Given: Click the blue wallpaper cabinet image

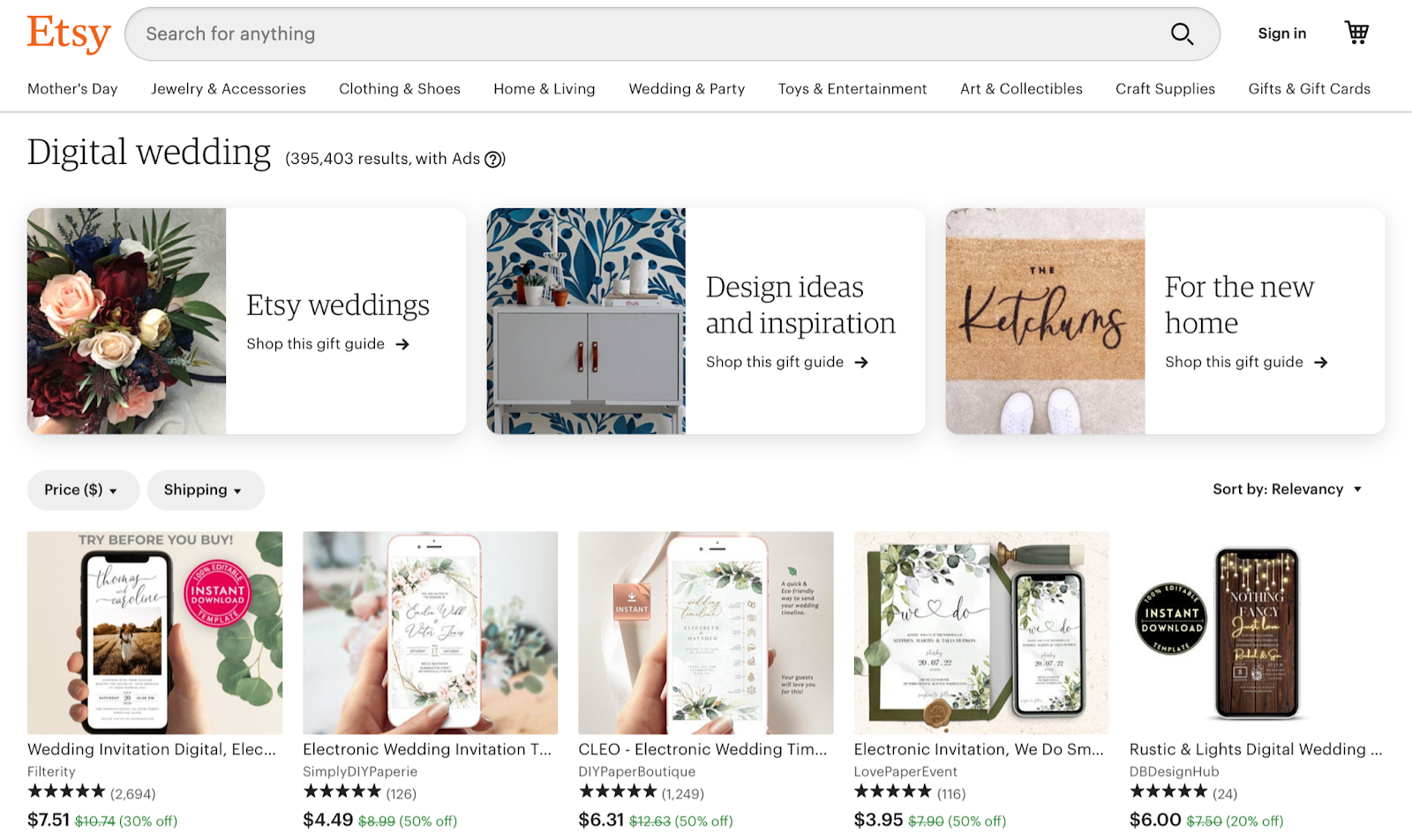Looking at the screenshot, I should (586, 321).
